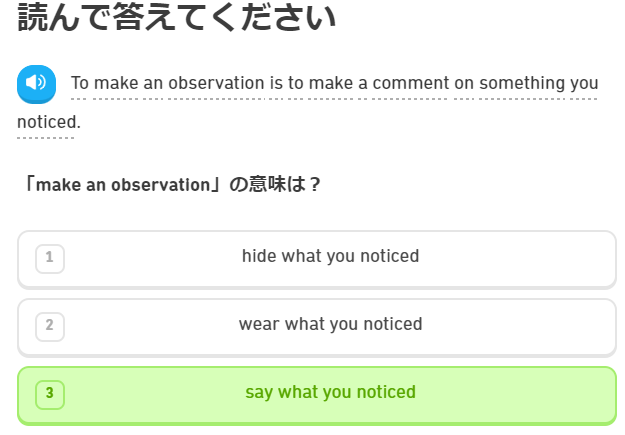Viewport: 625px width, 435px height.
Task: Click the word "an" in the sentence
Action: coord(153,83)
